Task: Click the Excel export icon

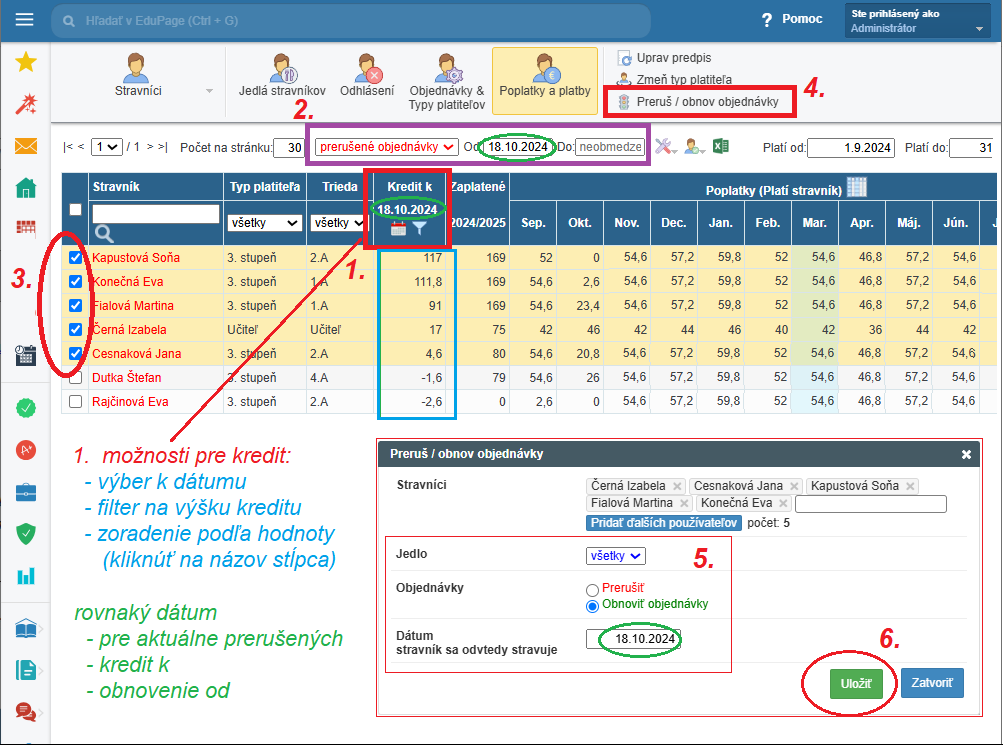Action: pos(721,147)
